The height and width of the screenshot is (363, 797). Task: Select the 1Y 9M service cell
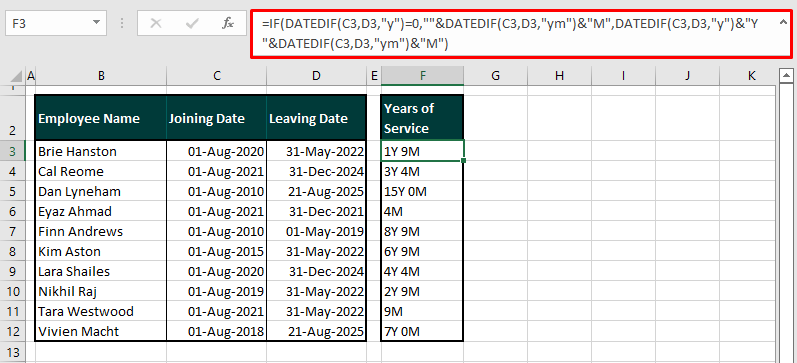click(x=422, y=152)
